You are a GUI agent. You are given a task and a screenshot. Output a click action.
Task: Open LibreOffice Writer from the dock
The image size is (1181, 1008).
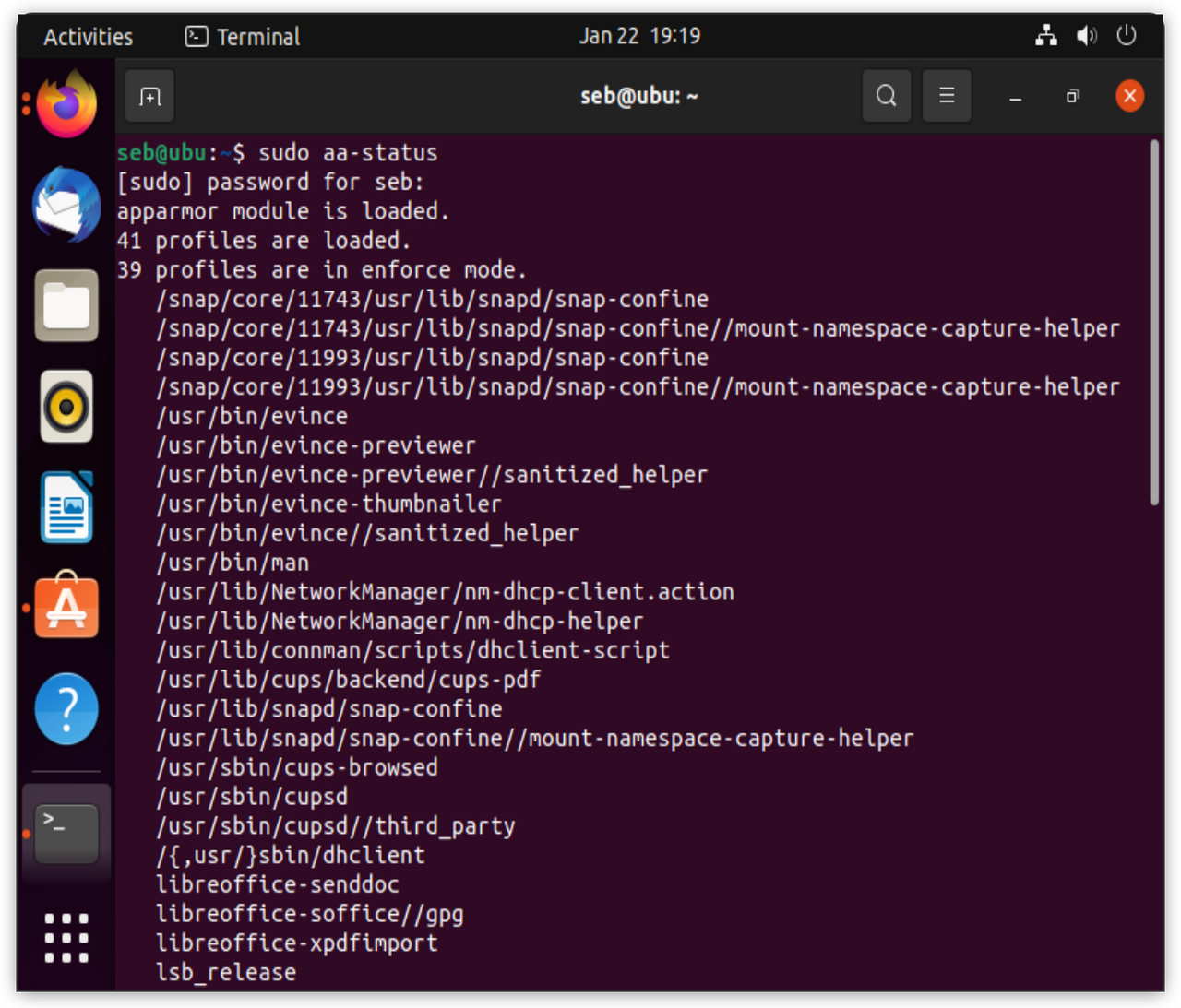[66, 507]
